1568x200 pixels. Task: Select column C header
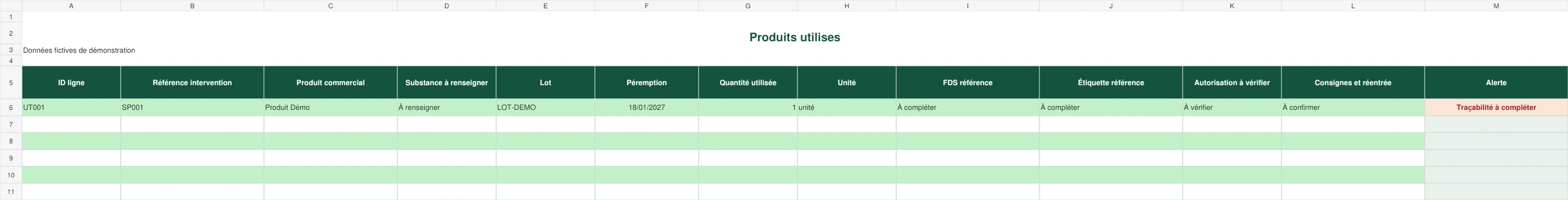coord(330,5)
